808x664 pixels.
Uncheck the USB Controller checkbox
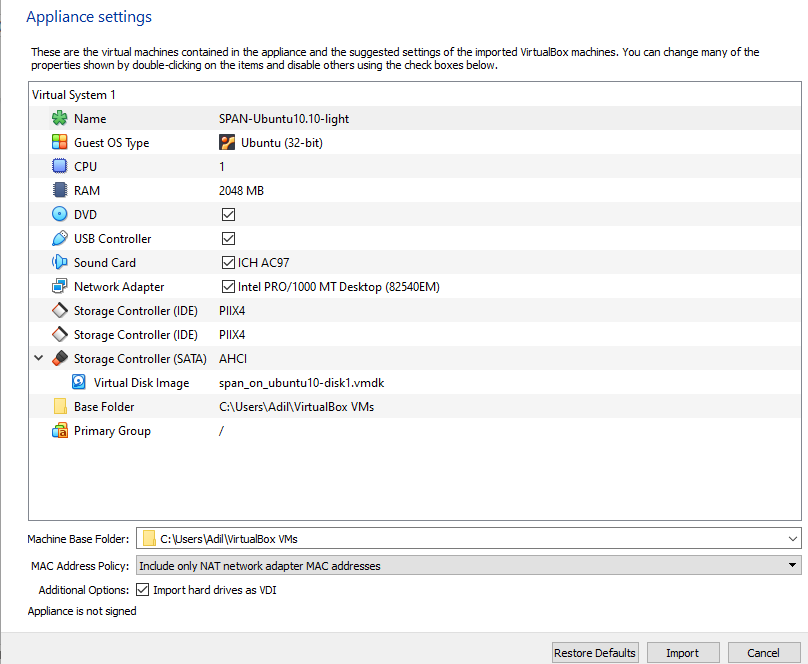coord(228,238)
